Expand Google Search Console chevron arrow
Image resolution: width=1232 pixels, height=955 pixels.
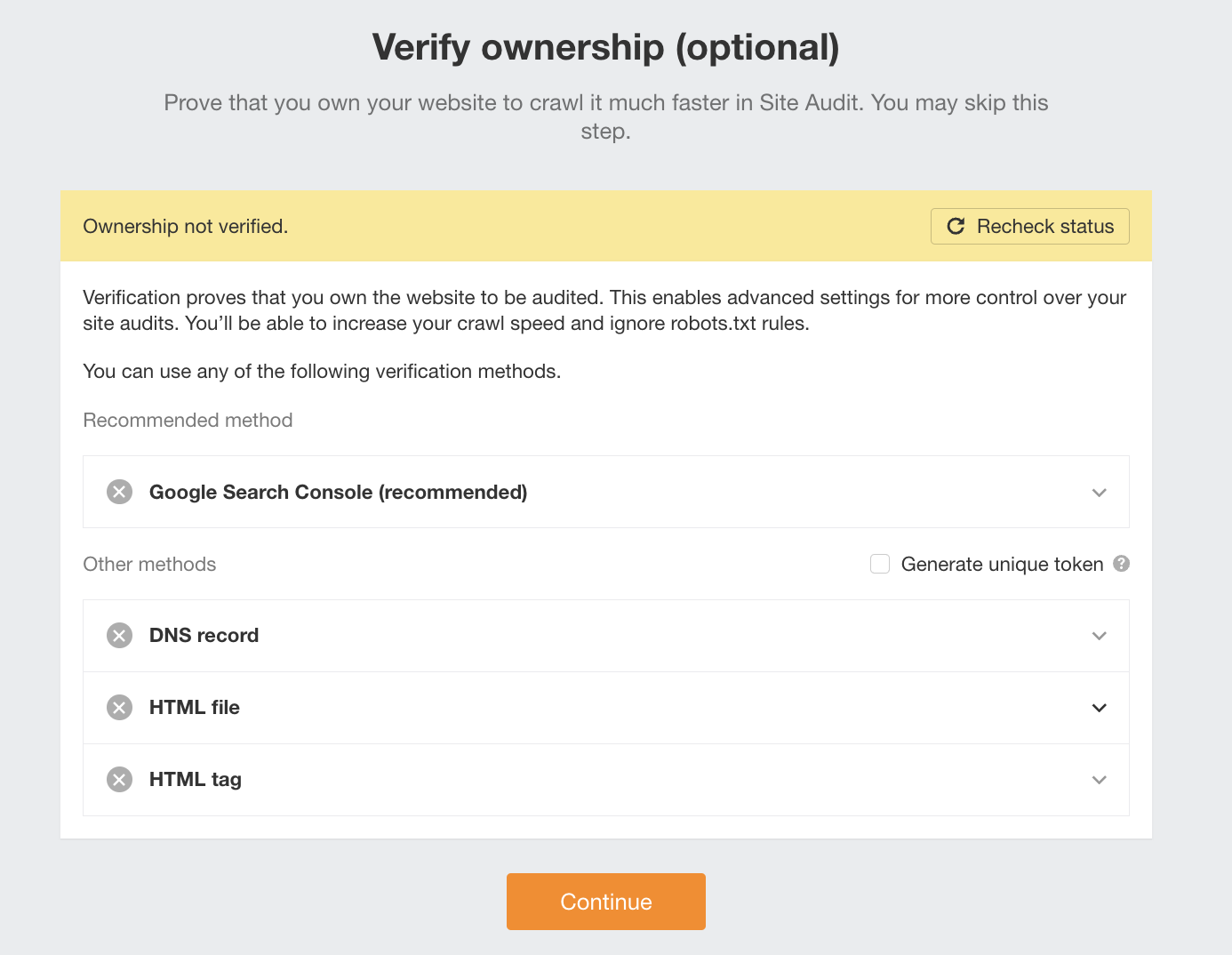pos(1100,493)
